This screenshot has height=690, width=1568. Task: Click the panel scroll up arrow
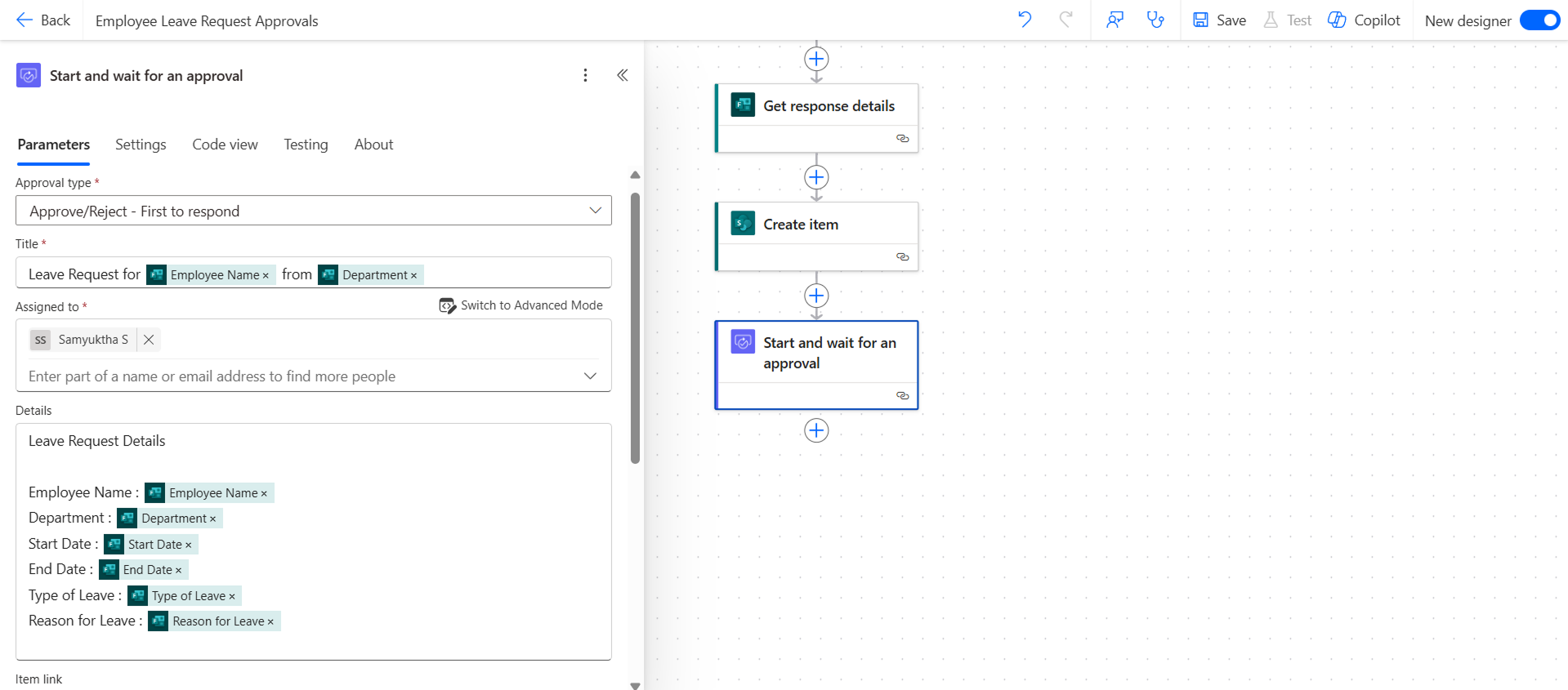click(x=635, y=175)
